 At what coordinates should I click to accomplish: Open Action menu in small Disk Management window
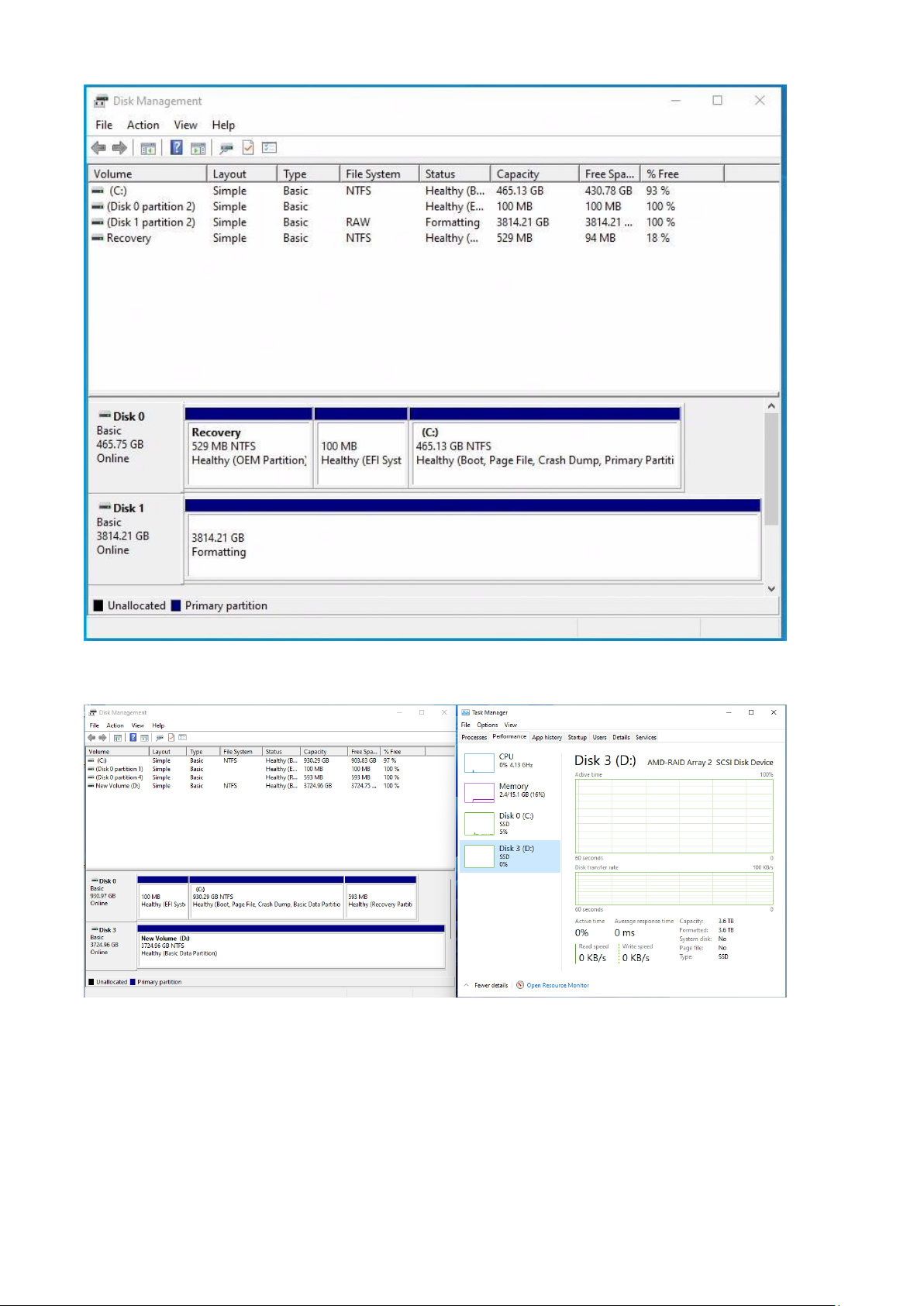point(115,725)
